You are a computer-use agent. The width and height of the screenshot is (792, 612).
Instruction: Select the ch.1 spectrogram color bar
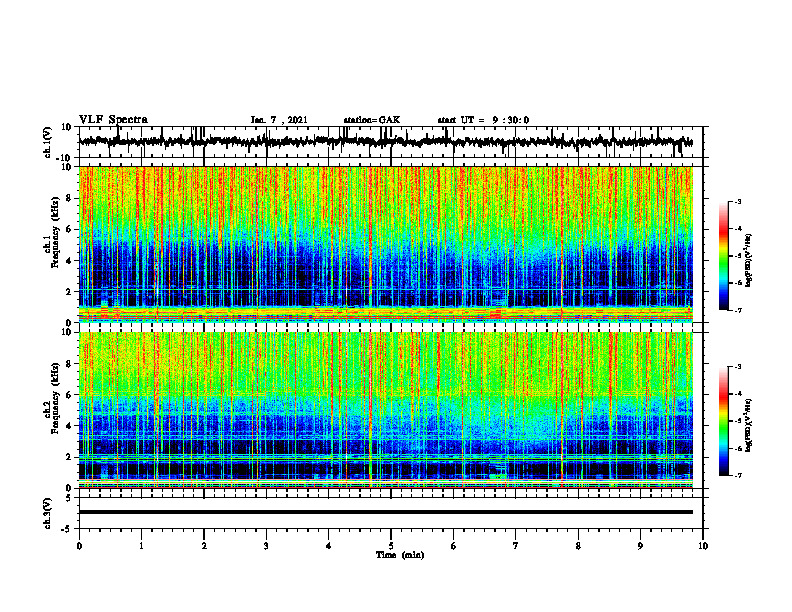tap(723, 256)
